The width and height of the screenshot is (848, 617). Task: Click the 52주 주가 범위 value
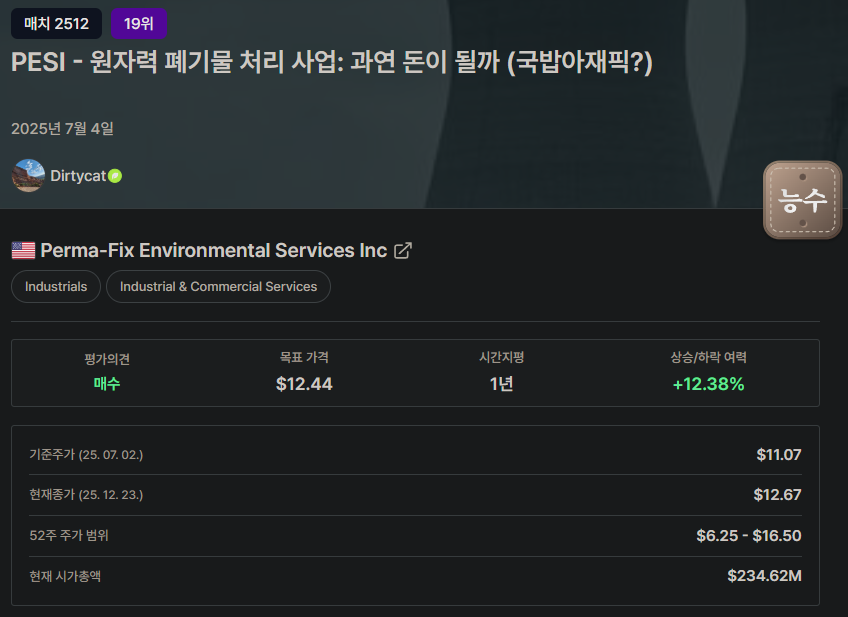(x=748, y=535)
